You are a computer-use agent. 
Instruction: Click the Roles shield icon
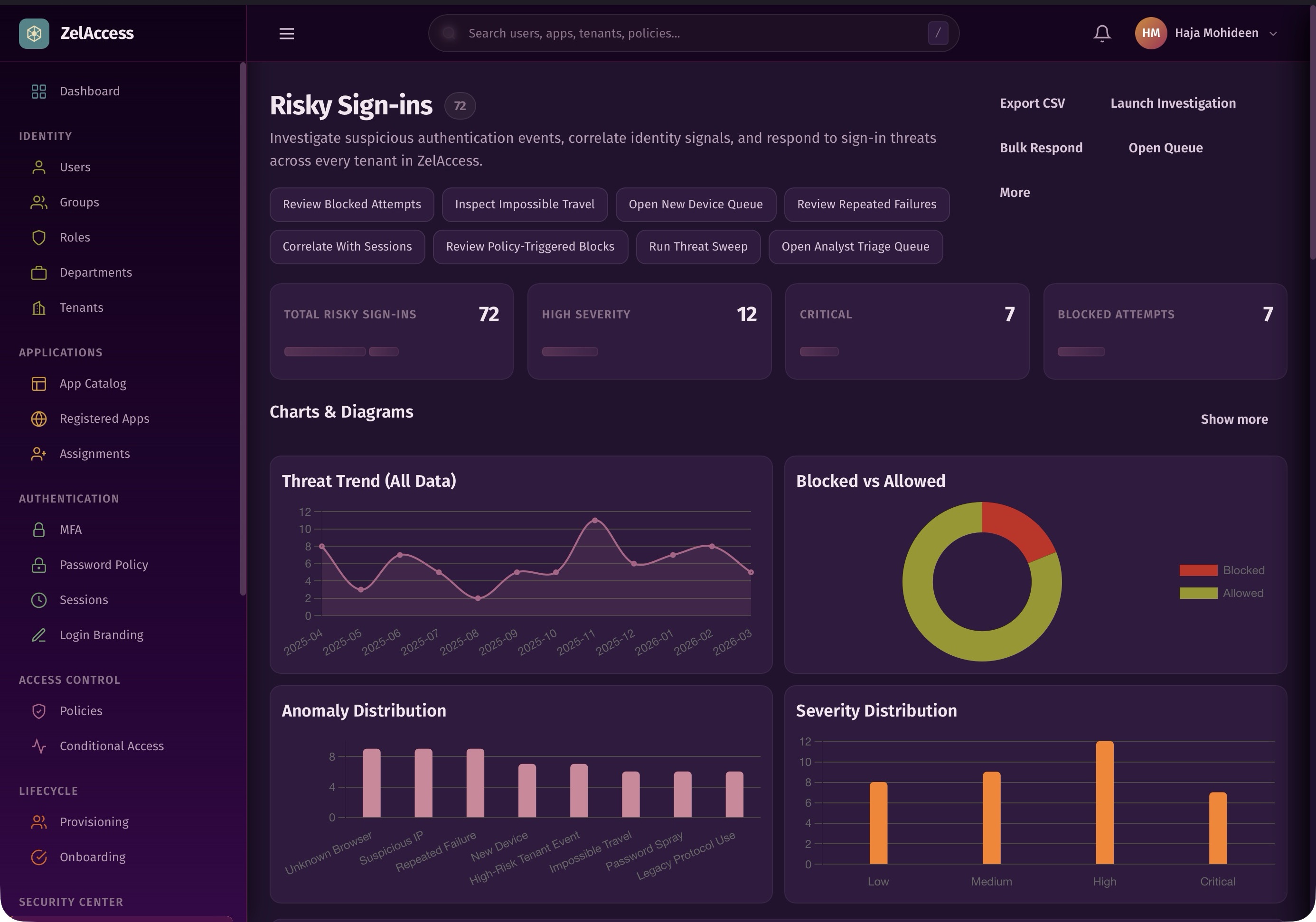click(39, 237)
